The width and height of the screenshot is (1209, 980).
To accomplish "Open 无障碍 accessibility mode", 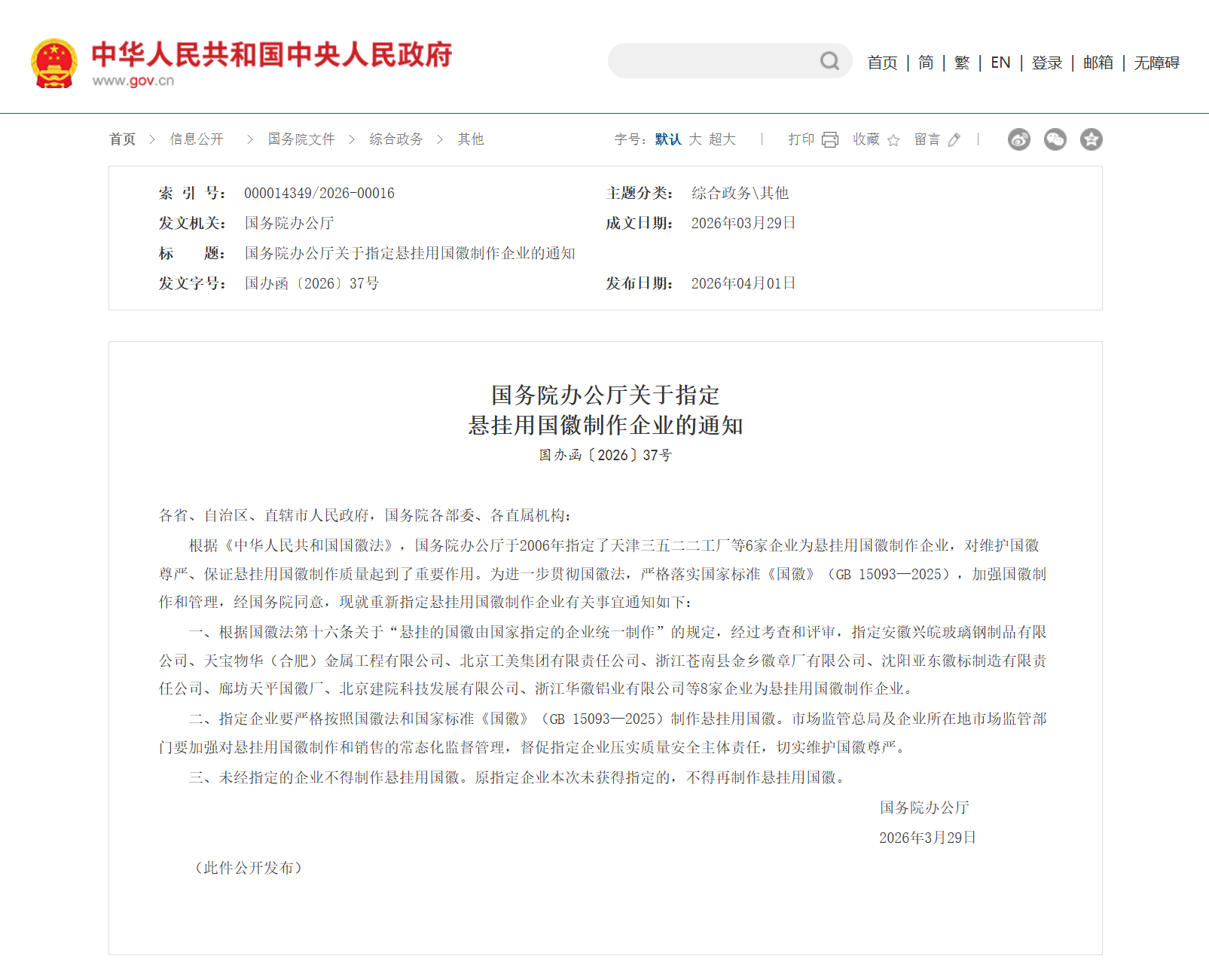I will point(1156,63).
